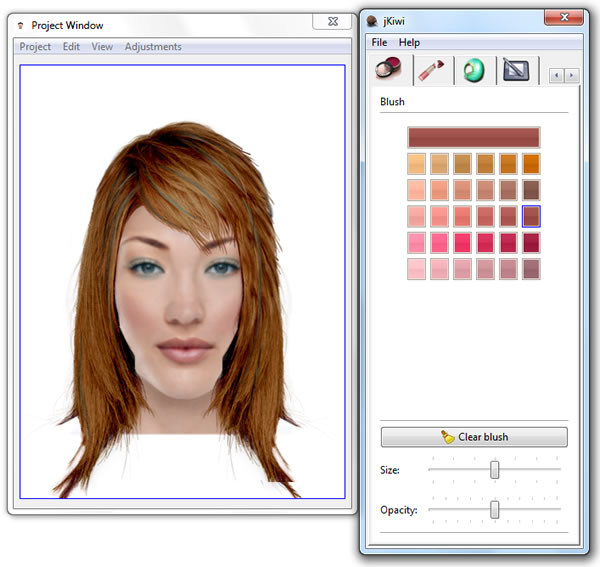Screen dimensions: 600x567
Task: Pick the pale pink swatch starting bottom row
Action: tap(416, 269)
